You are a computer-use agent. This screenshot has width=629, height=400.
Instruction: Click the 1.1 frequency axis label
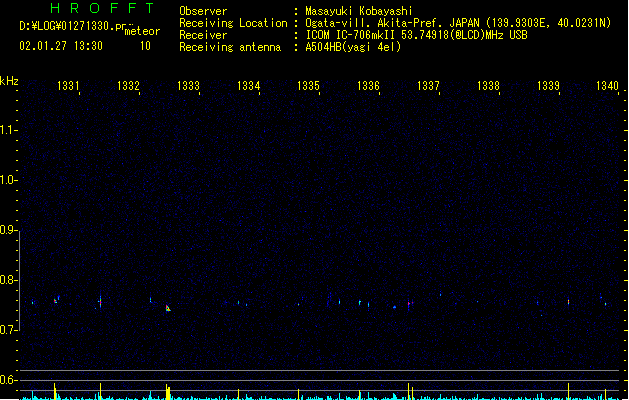(8, 130)
